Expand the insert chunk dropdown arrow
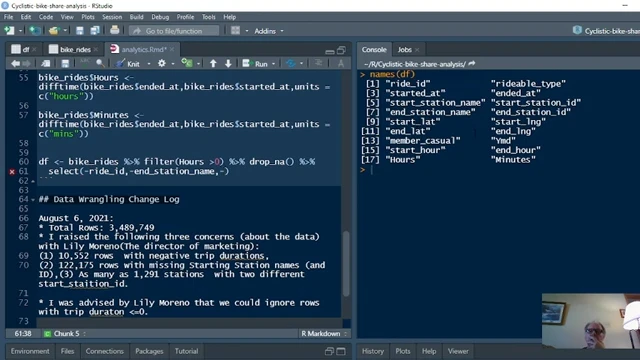The image size is (640, 360). tap(198, 64)
